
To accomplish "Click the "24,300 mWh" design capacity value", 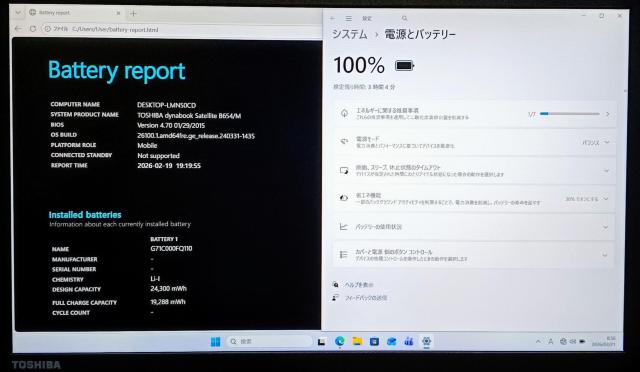I will (169, 289).
